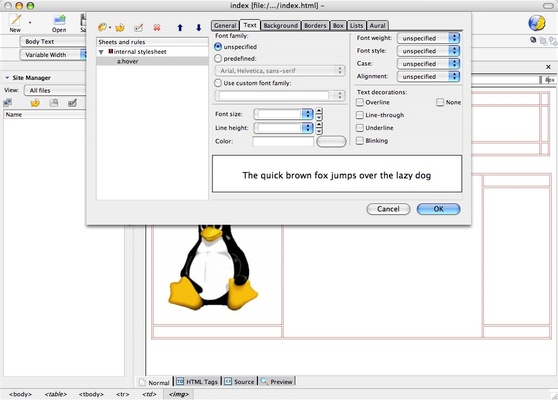The height and width of the screenshot is (400, 558).
Task: Click the yellow refresh icon in the CSS dialog
Action: [x=120, y=27]
